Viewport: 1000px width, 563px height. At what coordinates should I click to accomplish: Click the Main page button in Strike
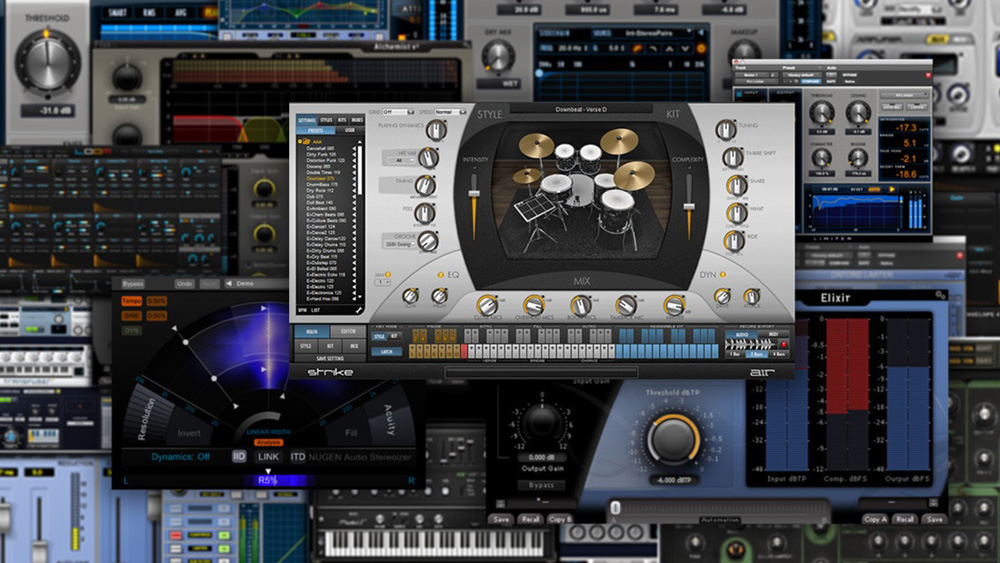pos(312,332)
